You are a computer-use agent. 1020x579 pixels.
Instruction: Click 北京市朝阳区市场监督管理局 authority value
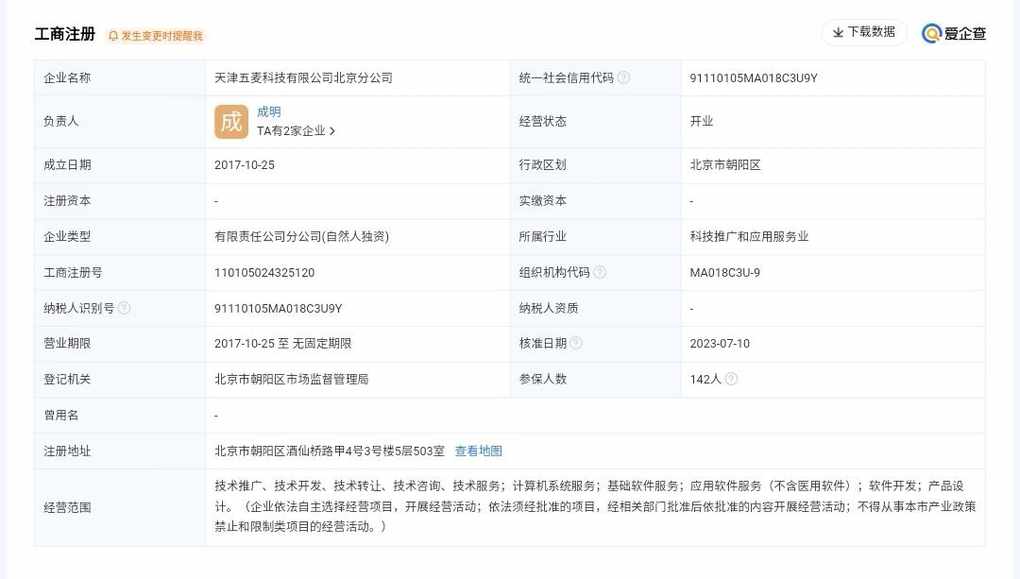(291, 379)
